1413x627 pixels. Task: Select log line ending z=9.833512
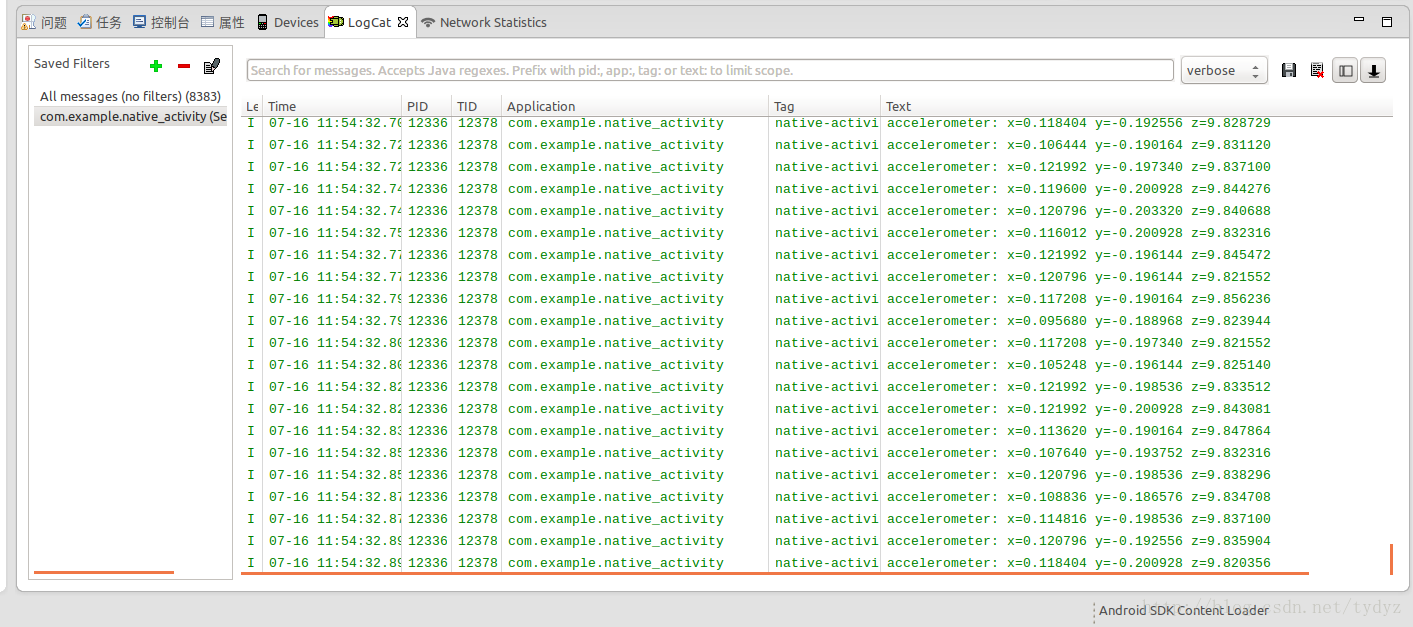[818, 387]
